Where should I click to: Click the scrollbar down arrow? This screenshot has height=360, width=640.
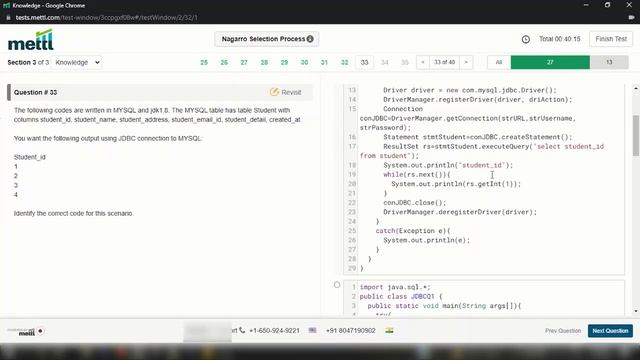coord(636,311)
